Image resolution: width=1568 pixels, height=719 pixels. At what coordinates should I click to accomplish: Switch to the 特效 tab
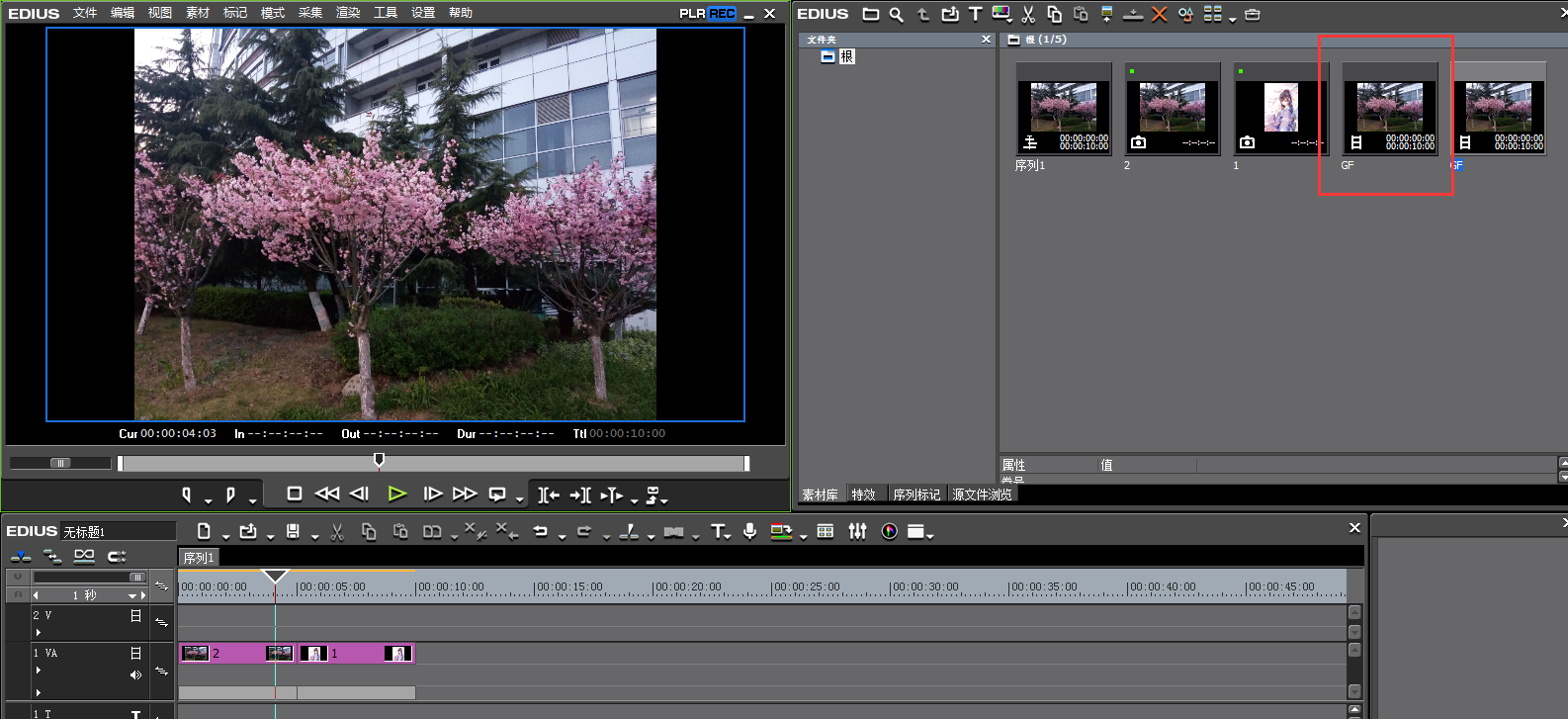[x=863, y=494]
